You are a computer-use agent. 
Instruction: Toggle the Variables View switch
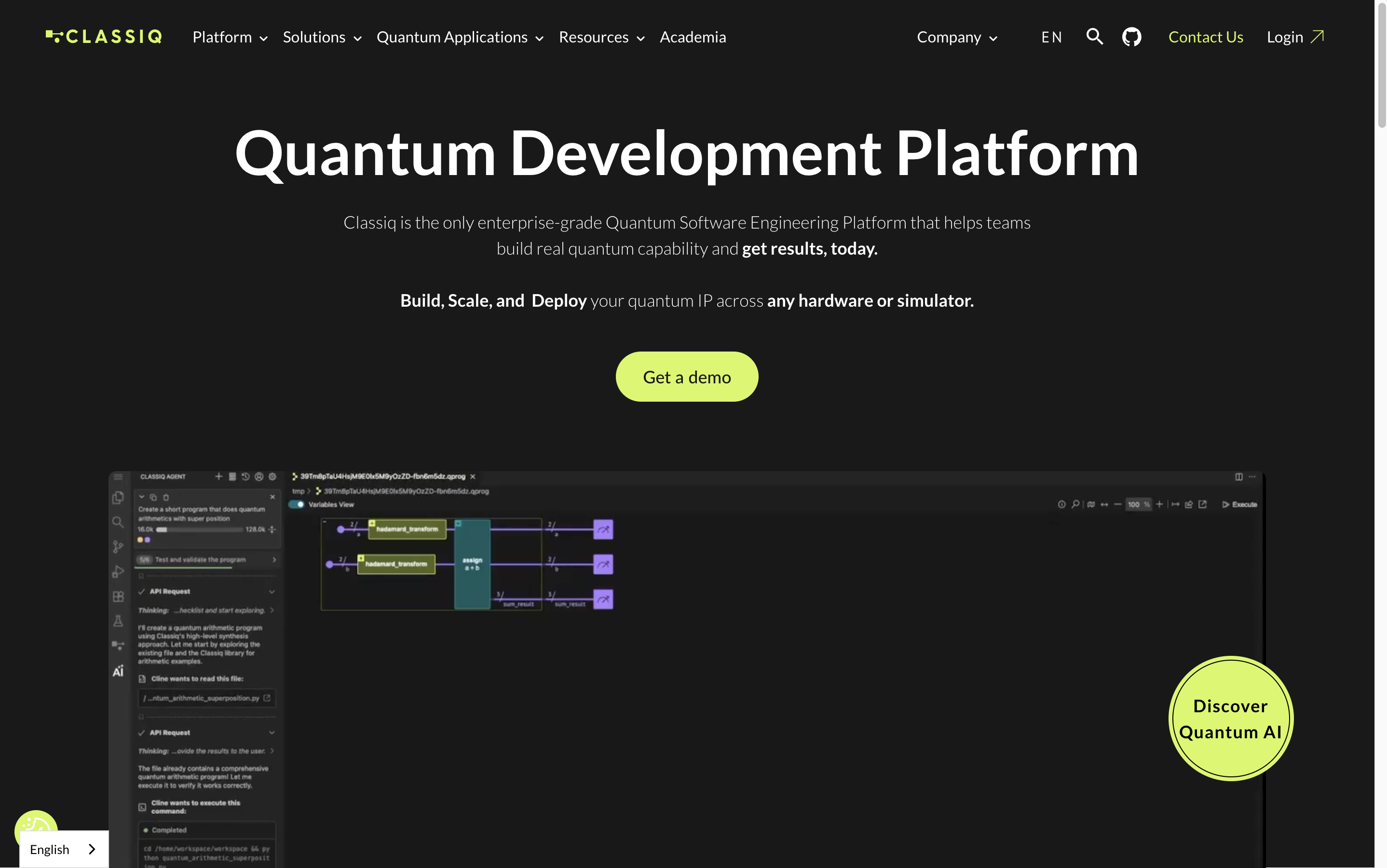point(296,504)
